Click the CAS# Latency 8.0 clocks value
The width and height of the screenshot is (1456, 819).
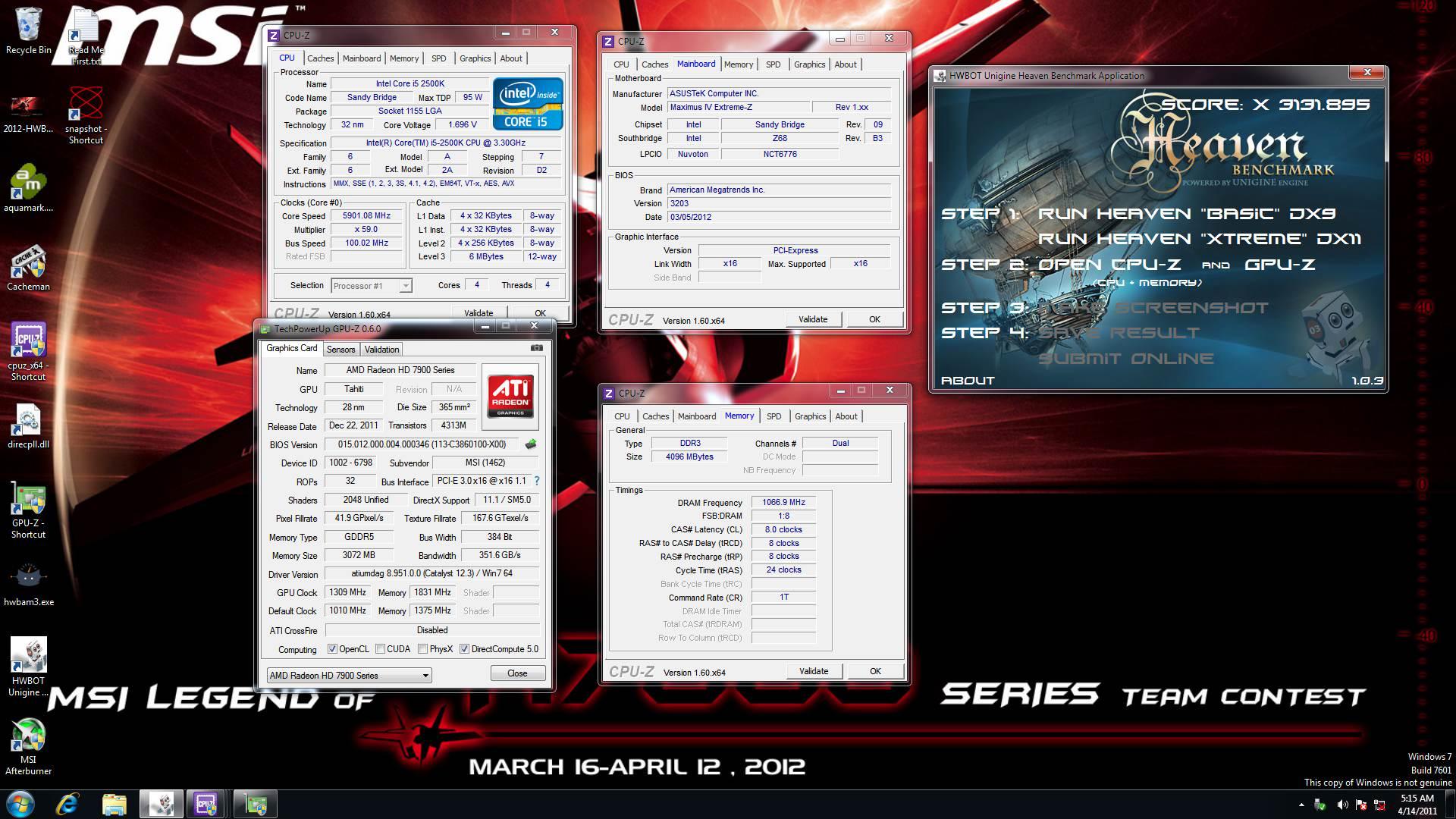tap(783, 529)
